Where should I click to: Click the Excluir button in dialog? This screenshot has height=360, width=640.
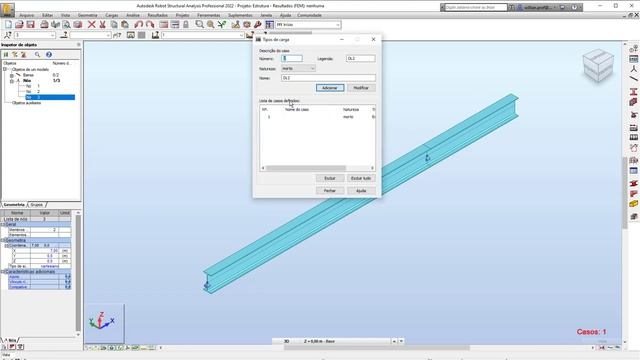coord(330,178)
